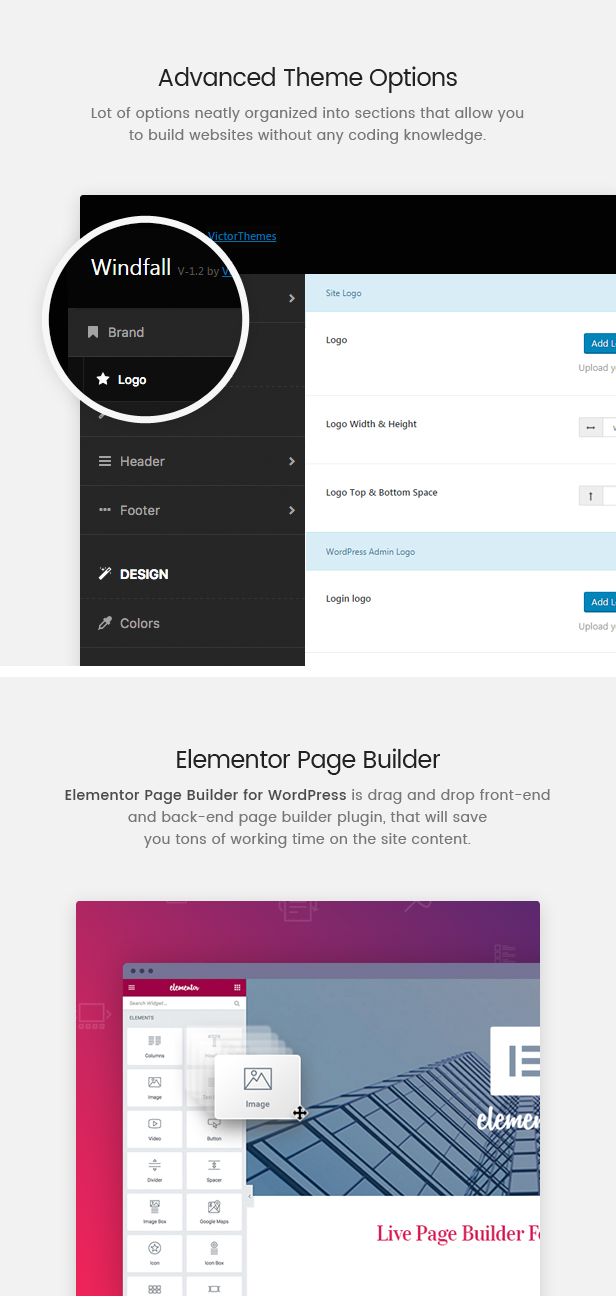Click the Video widget icon
Viewport: 616px width, 1315px height.
point(155,1125)
